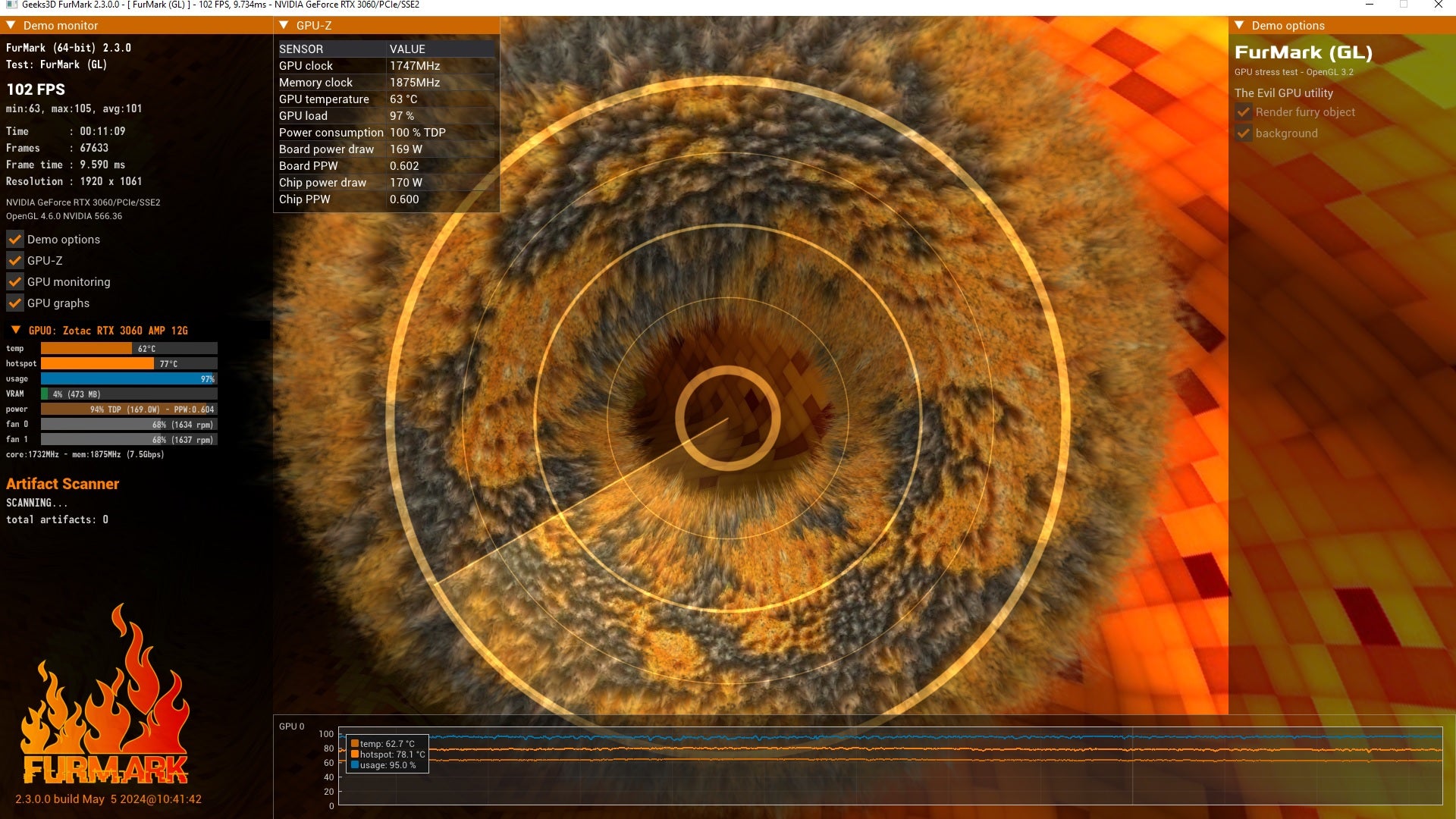Minimize the FurMark window
This screenshot has width=1456, height=819.
pos(1370,5)
